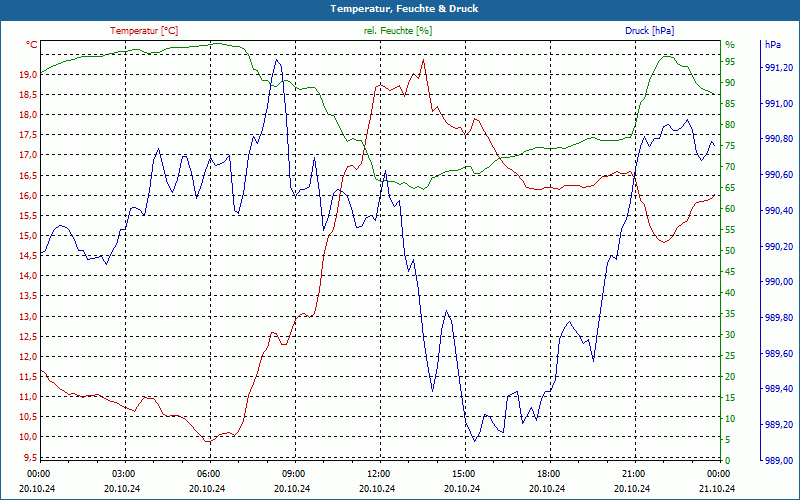Click the 85 tick on humidity axis
The width and height of the screenshot is (800, 500).
pyautogui.click(x=730, y=104)
